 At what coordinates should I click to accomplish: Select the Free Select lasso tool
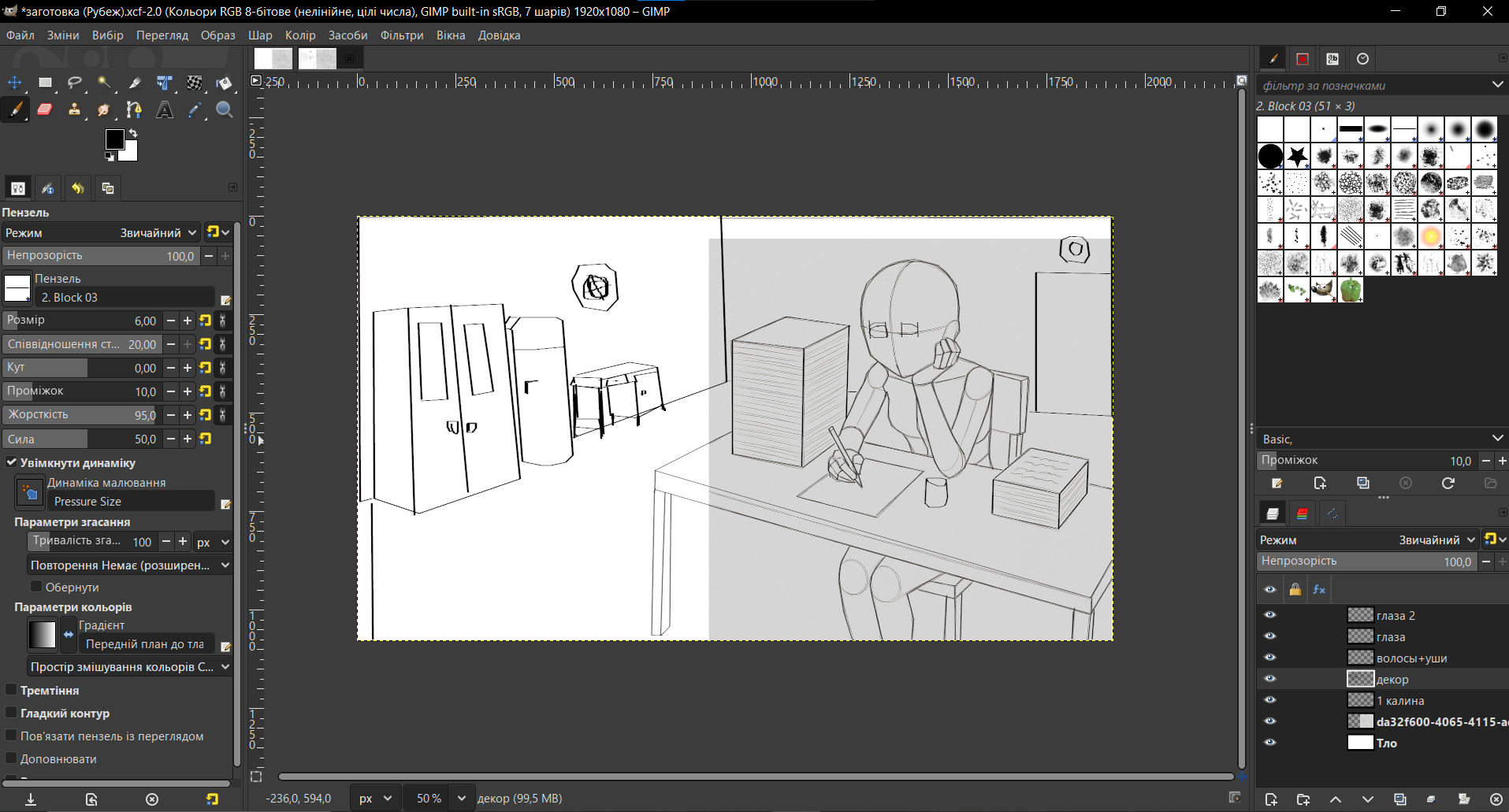[x=75, y=83]
